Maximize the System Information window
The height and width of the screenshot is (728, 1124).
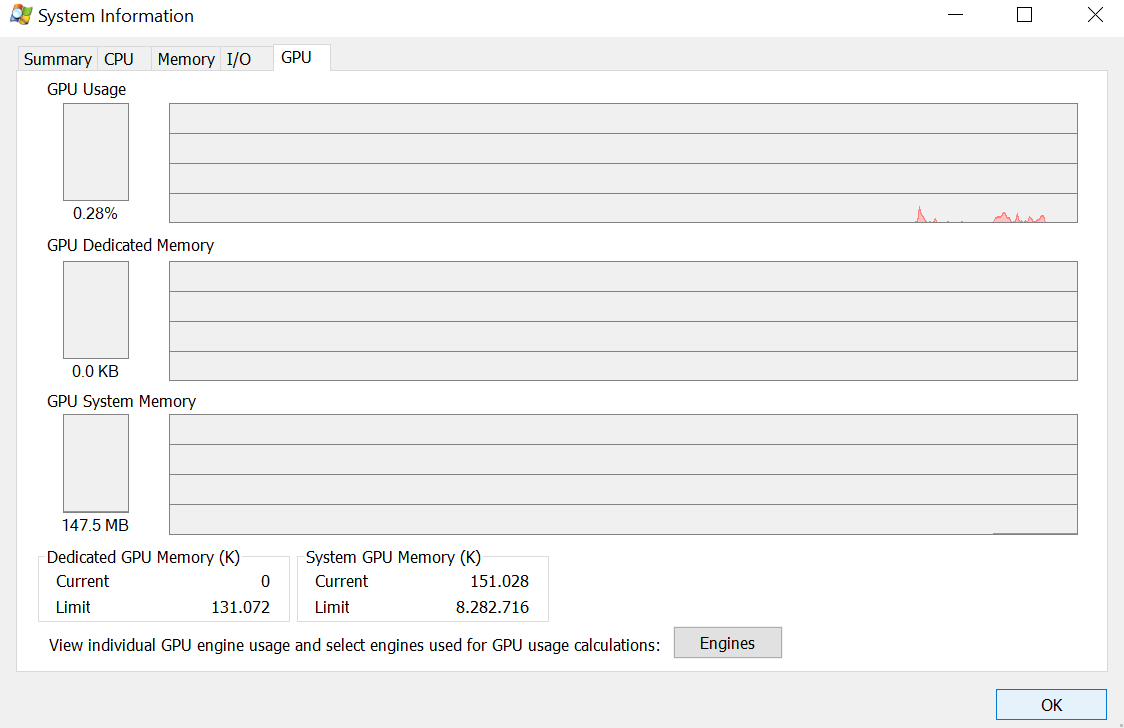click(1024, 15)
